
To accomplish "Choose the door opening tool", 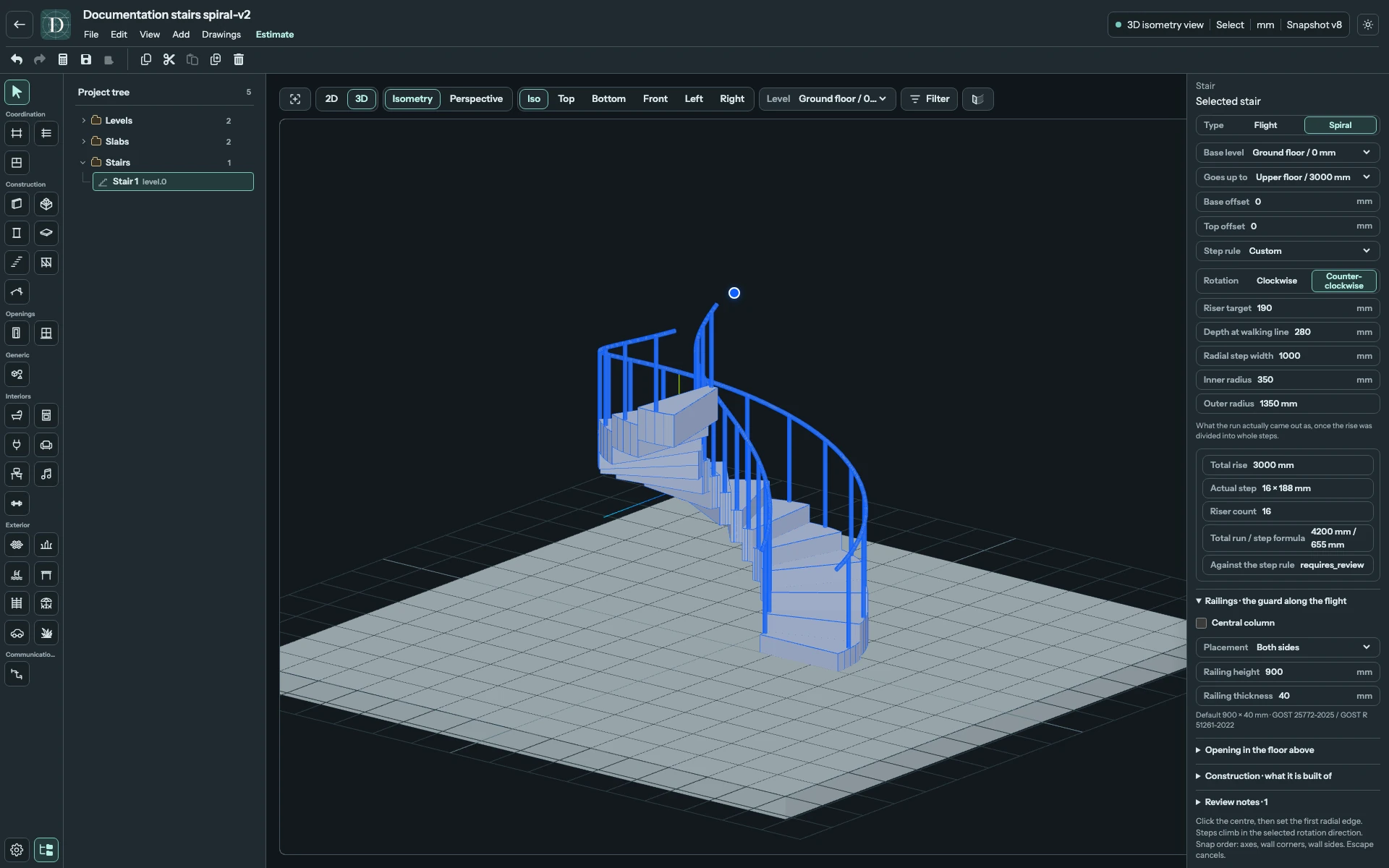I will (17, 333).
